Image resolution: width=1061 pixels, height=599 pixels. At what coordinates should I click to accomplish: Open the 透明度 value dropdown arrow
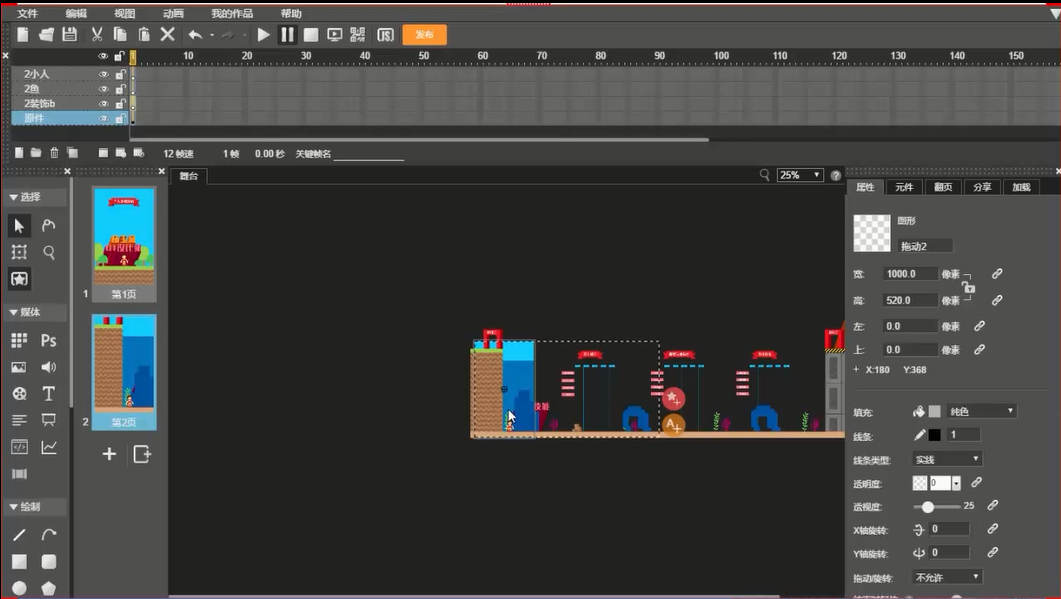pos(956,483)
